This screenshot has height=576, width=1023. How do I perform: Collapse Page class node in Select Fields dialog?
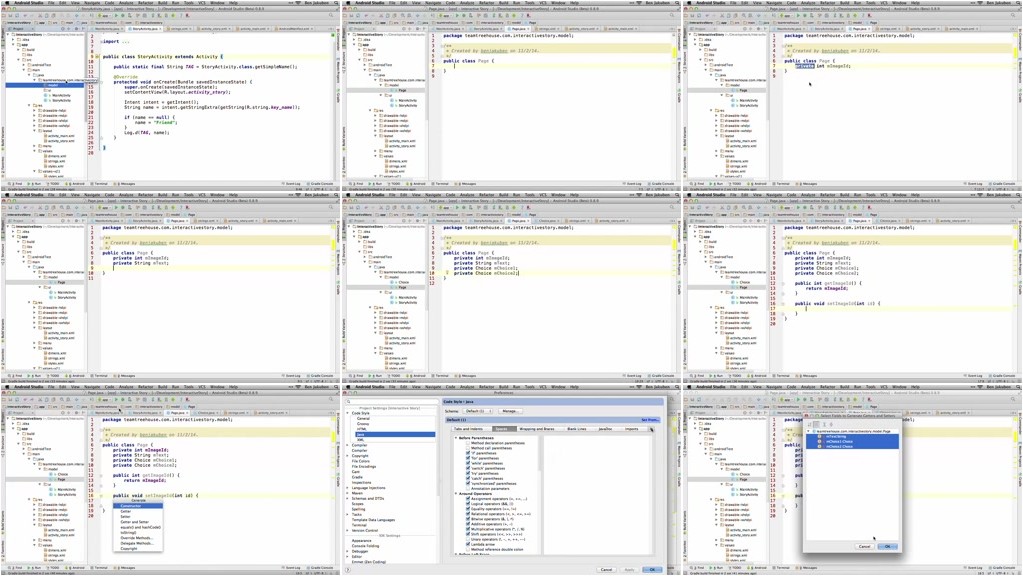click(808, 431)
